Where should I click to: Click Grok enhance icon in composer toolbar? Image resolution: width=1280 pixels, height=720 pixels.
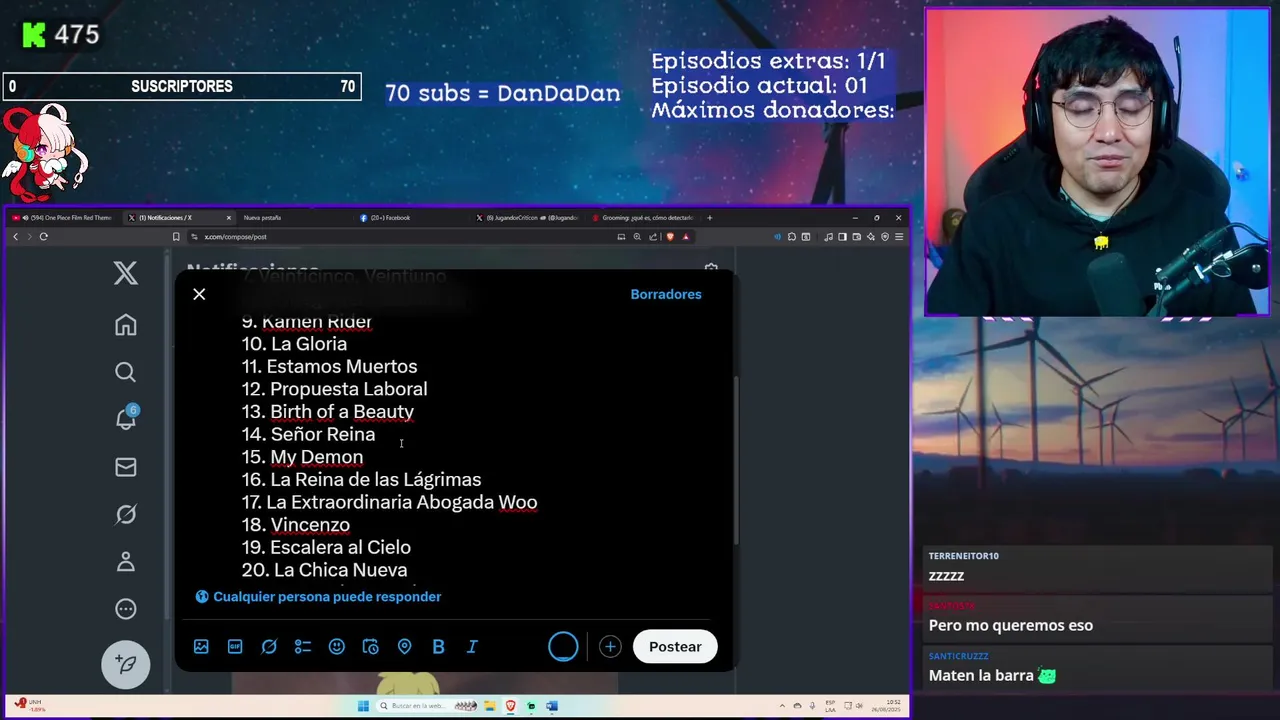tap(269, 647)
